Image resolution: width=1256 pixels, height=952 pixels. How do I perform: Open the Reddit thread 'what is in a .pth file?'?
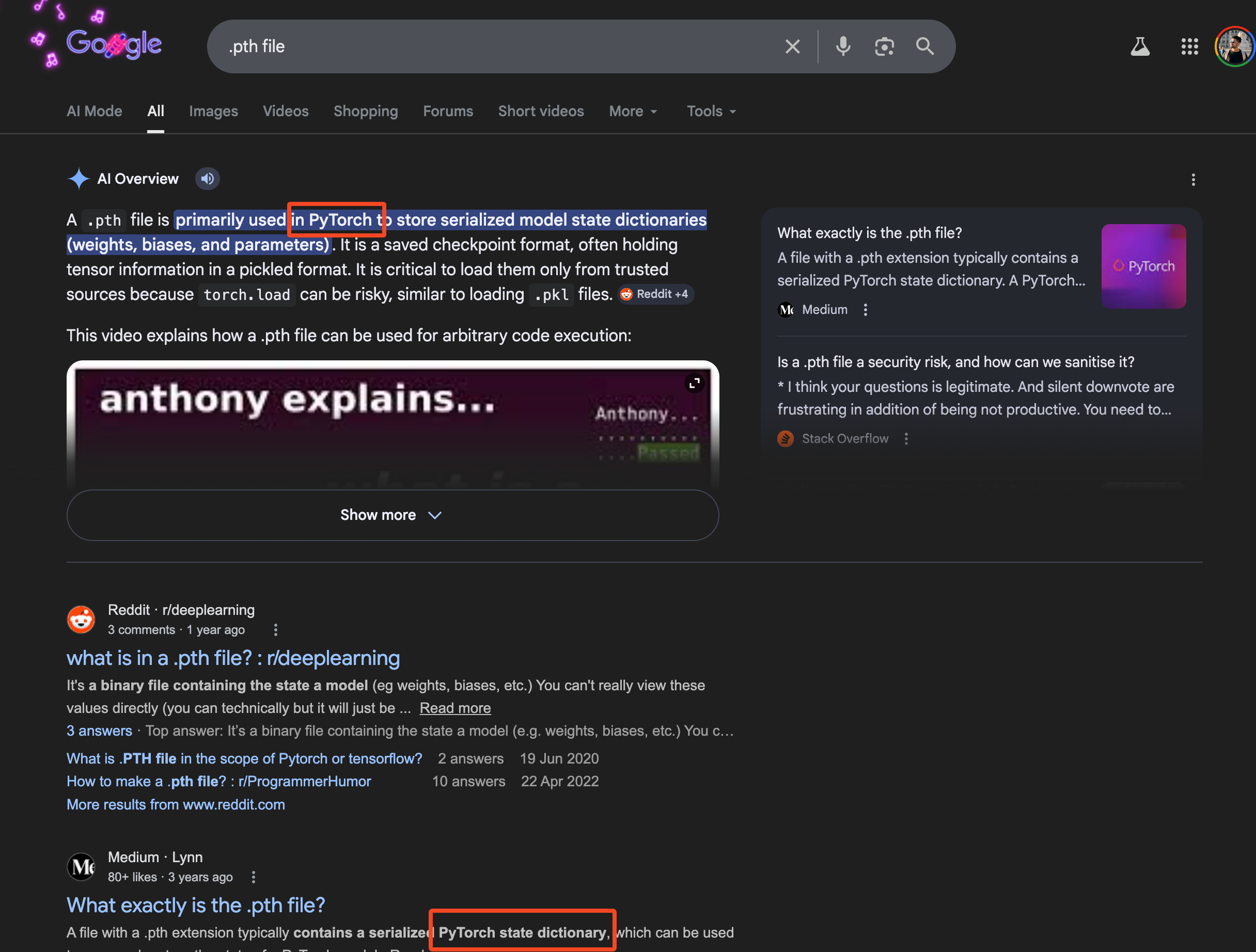pos(233,658)
